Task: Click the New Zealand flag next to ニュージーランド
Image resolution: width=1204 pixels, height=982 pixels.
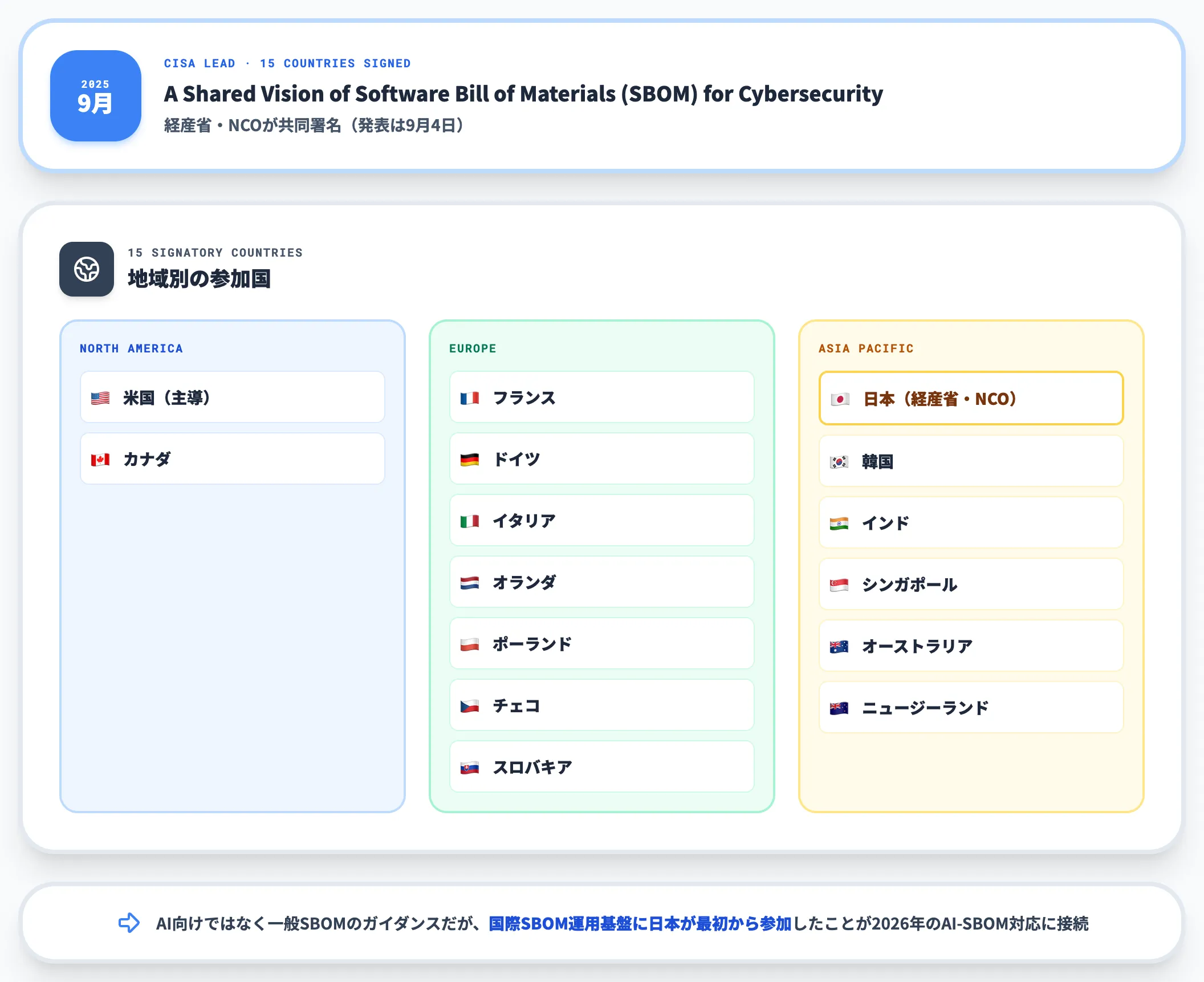Action: [x=839, y=708]
